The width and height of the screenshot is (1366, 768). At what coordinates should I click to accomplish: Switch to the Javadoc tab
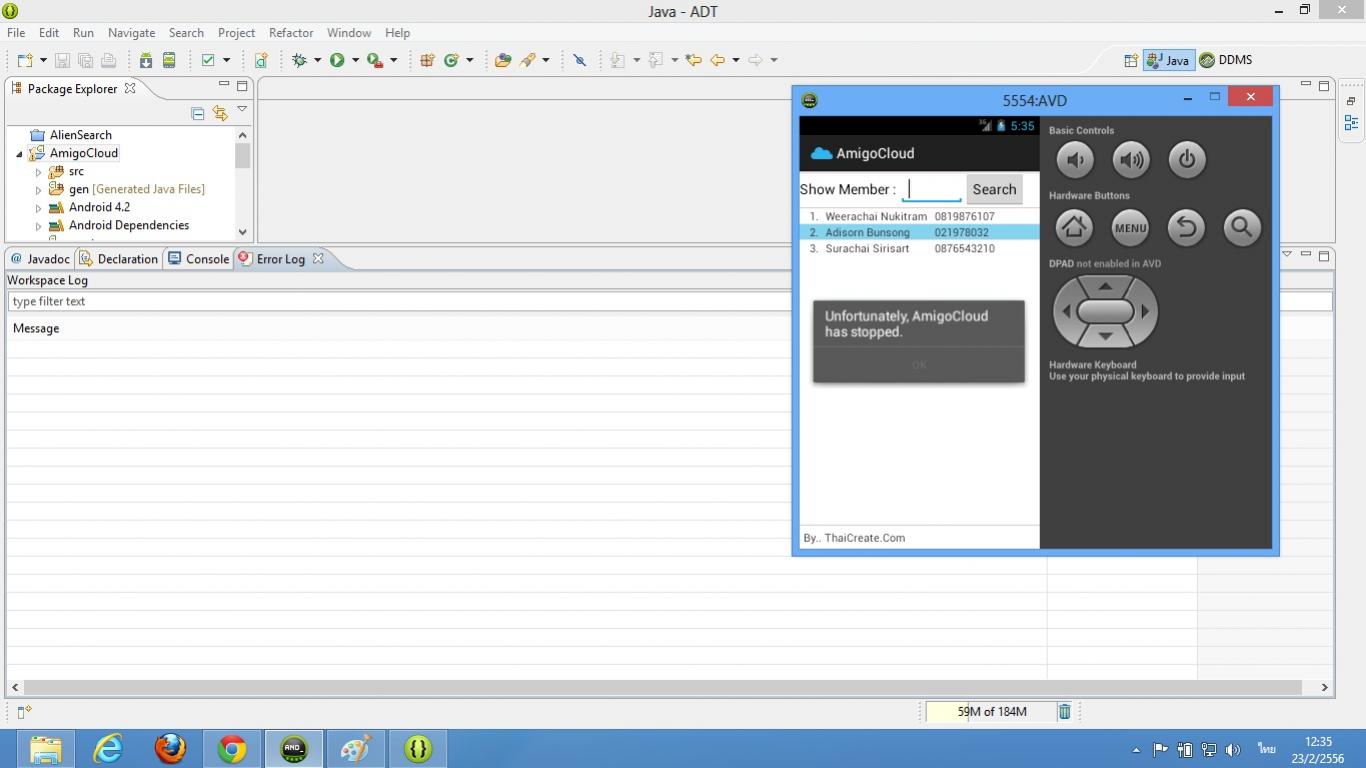pyautogui.click(x=40, y=259)
